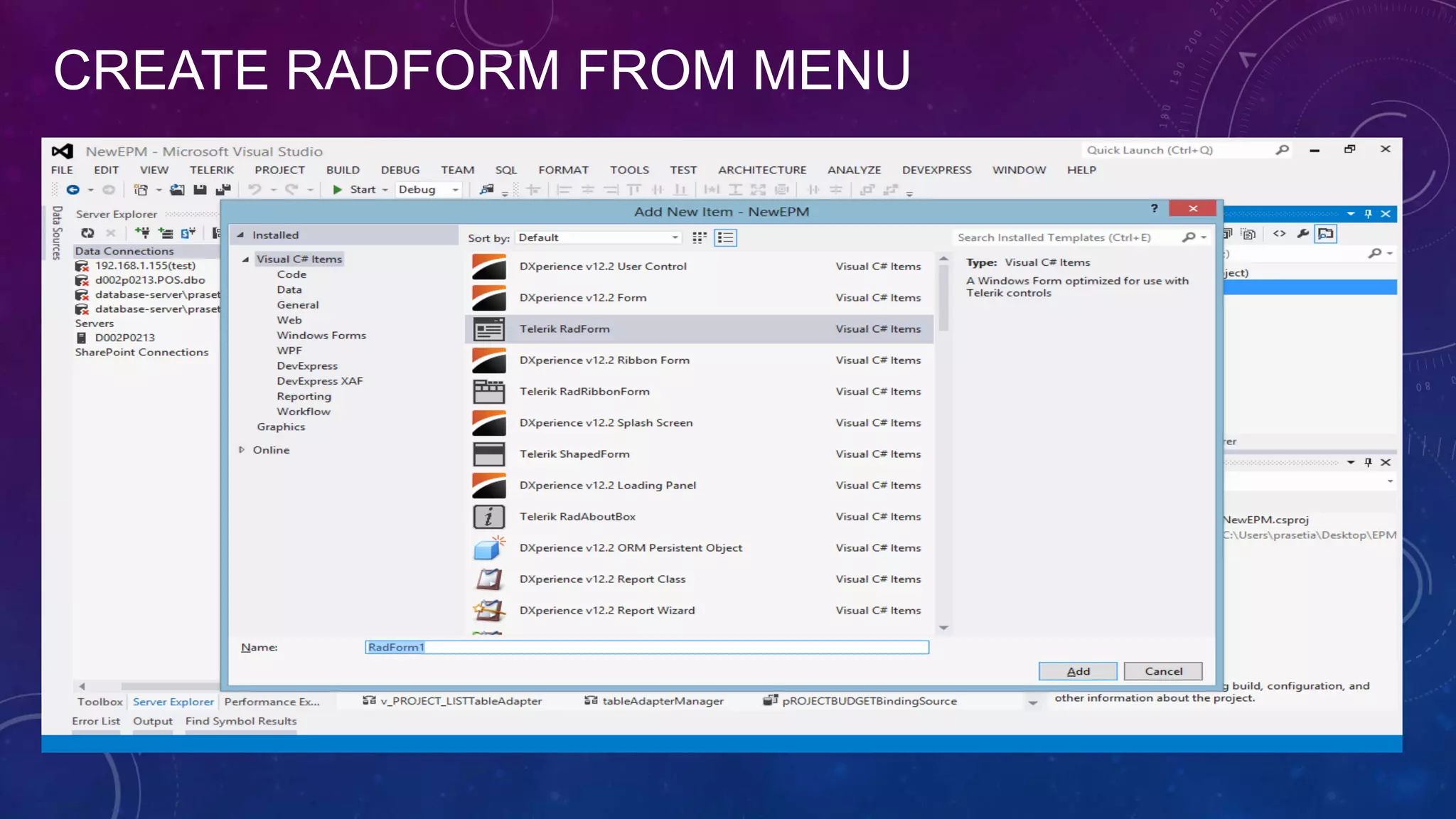Click the Connect to Database icon
The height and width of the screenshot is (819, 1456).
pos(142,233)
